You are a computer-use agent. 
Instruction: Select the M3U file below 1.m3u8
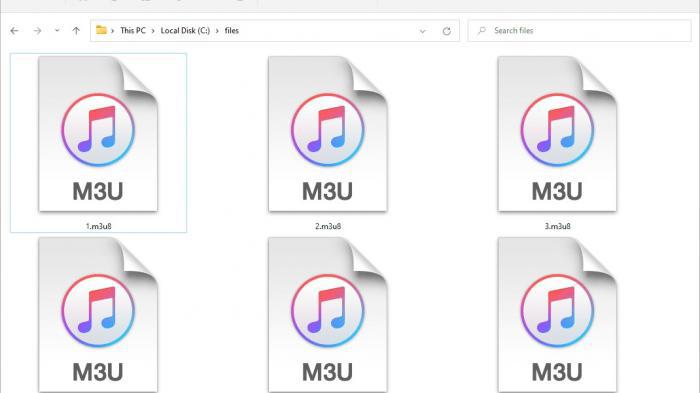(98, 315)
